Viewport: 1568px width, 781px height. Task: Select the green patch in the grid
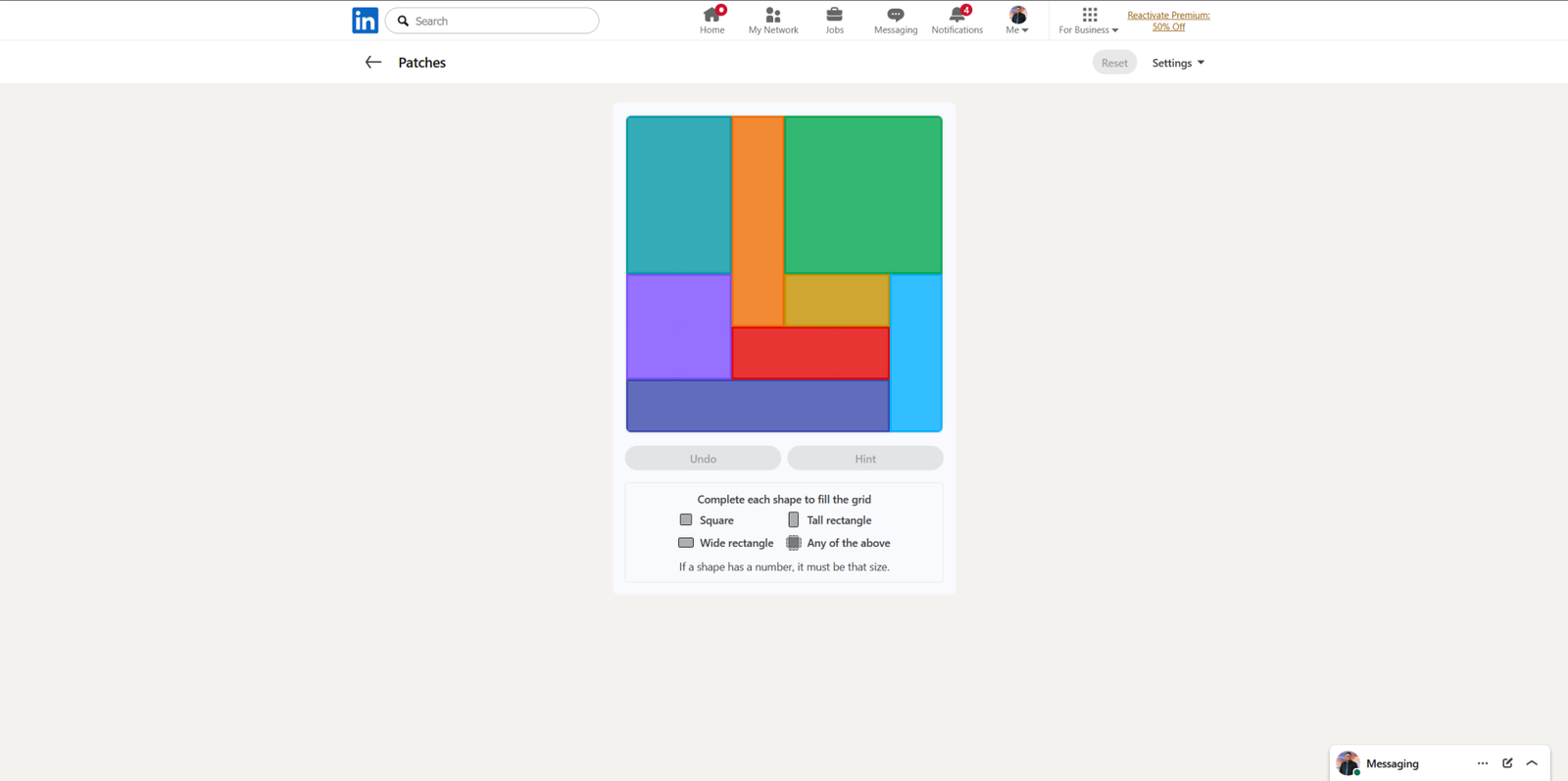(862, 194)
